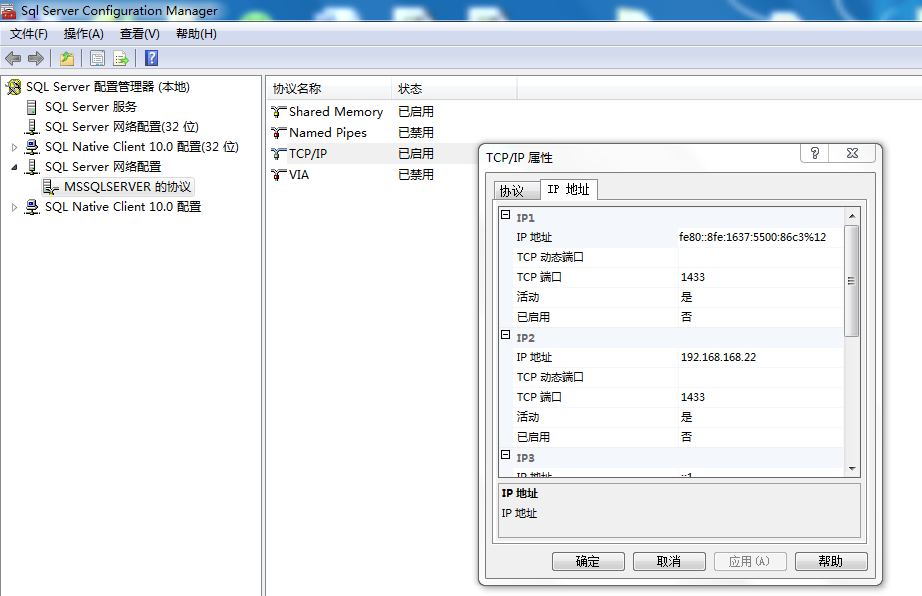This screenshot has width=922, height=596.
Task: Select SQL Server 网络配置(32 位) tree item
Action: [122, 127]
